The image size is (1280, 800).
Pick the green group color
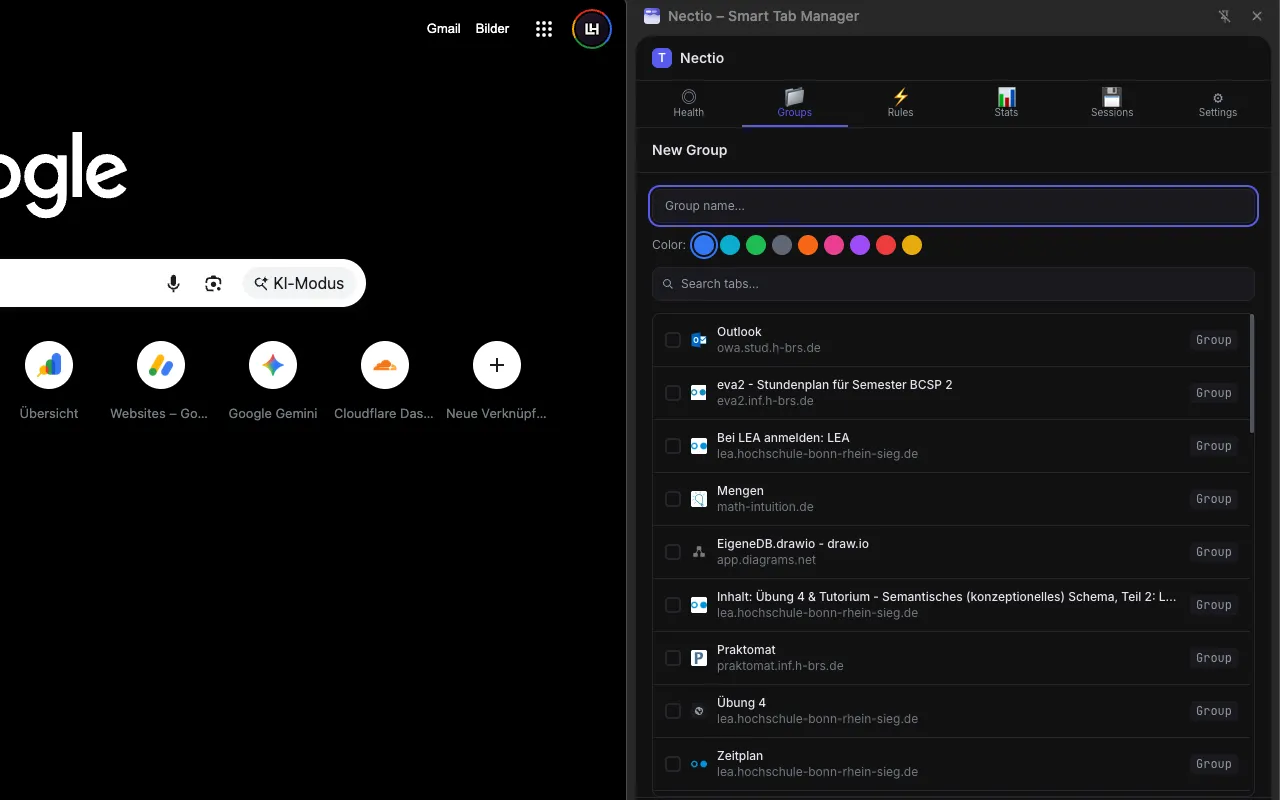pos(756,245)
